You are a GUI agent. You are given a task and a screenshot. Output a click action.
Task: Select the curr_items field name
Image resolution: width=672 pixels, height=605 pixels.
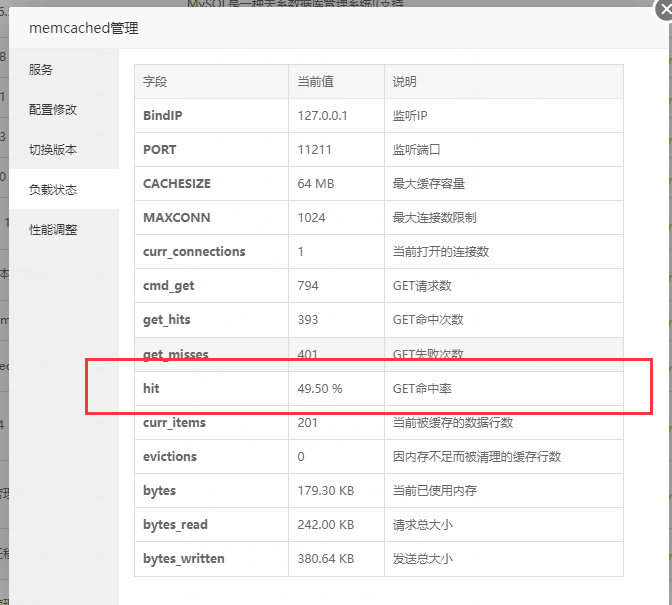(174, 422)
